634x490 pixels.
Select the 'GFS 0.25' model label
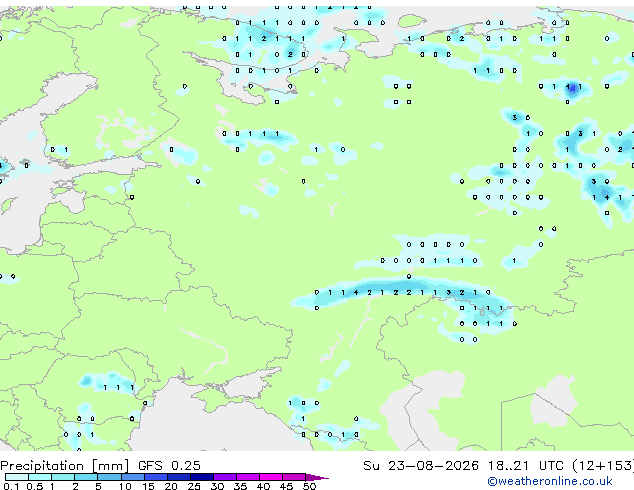pos(169,466)
